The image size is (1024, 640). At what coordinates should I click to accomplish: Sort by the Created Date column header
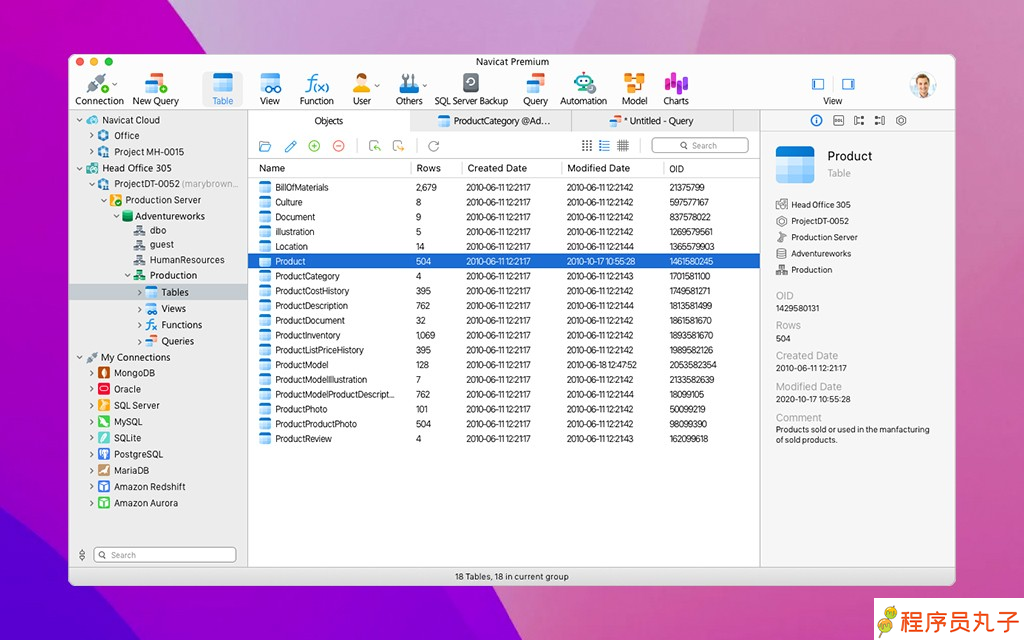tap(497, 168)
